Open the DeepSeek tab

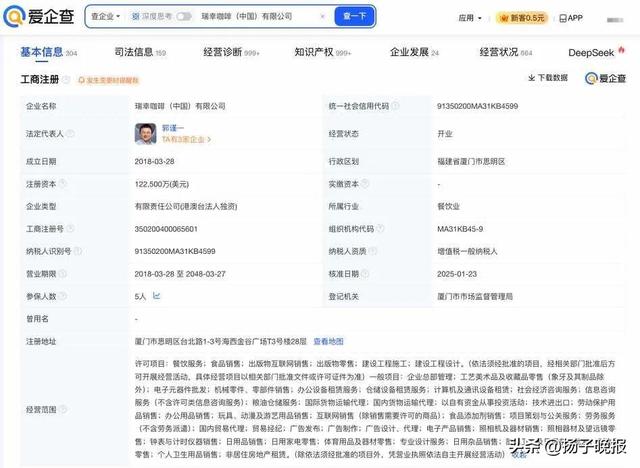click(x=596, y=52)
